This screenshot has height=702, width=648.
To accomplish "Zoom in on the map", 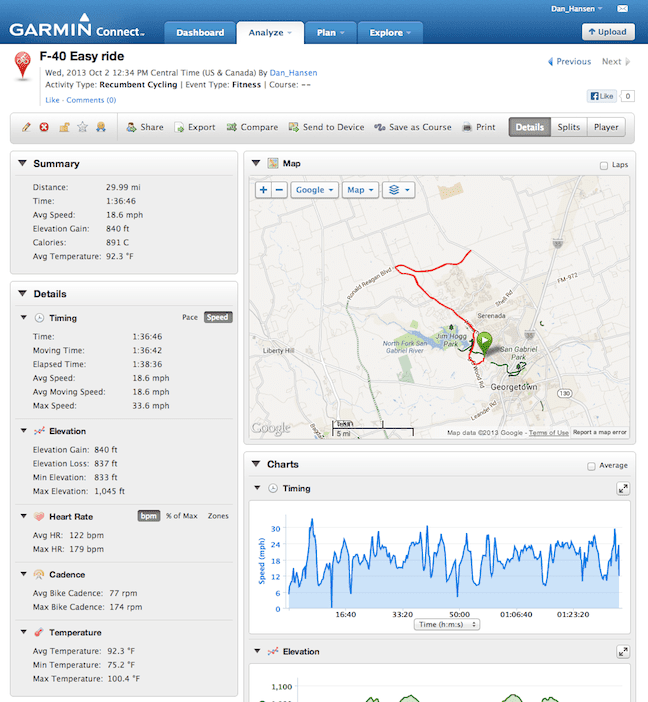I will tap(263, 189).
